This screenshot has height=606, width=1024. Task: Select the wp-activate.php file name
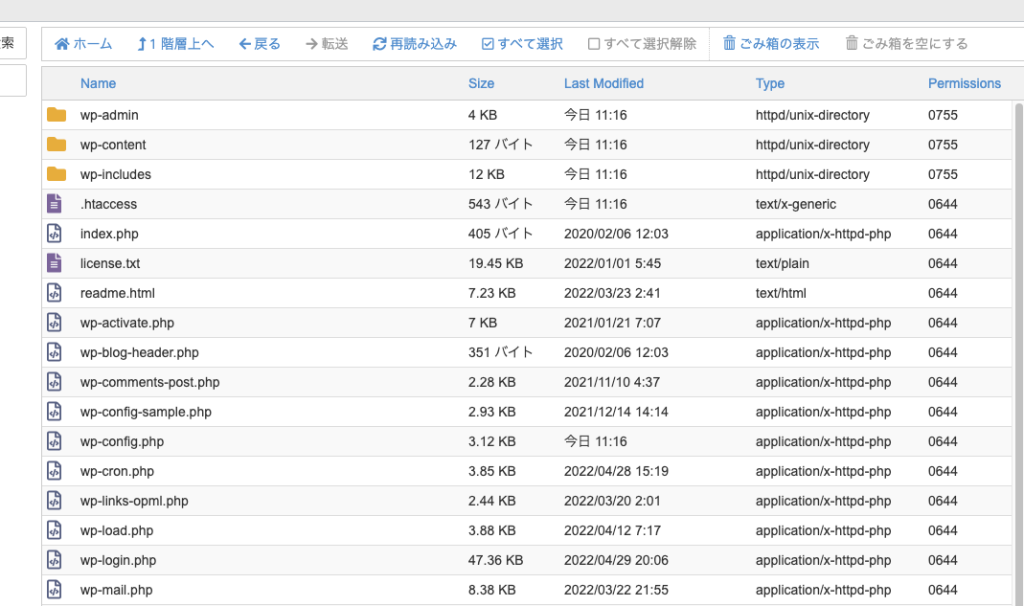coord(127,323)
